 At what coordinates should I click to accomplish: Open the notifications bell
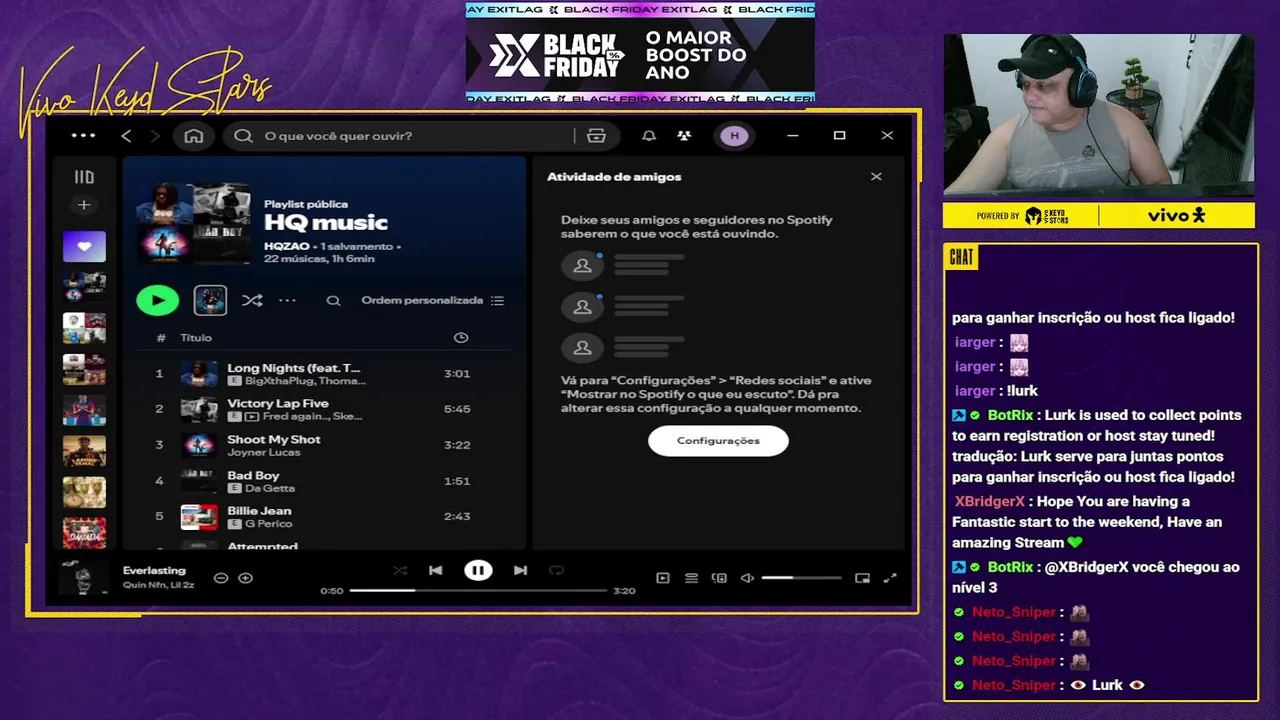649,136
